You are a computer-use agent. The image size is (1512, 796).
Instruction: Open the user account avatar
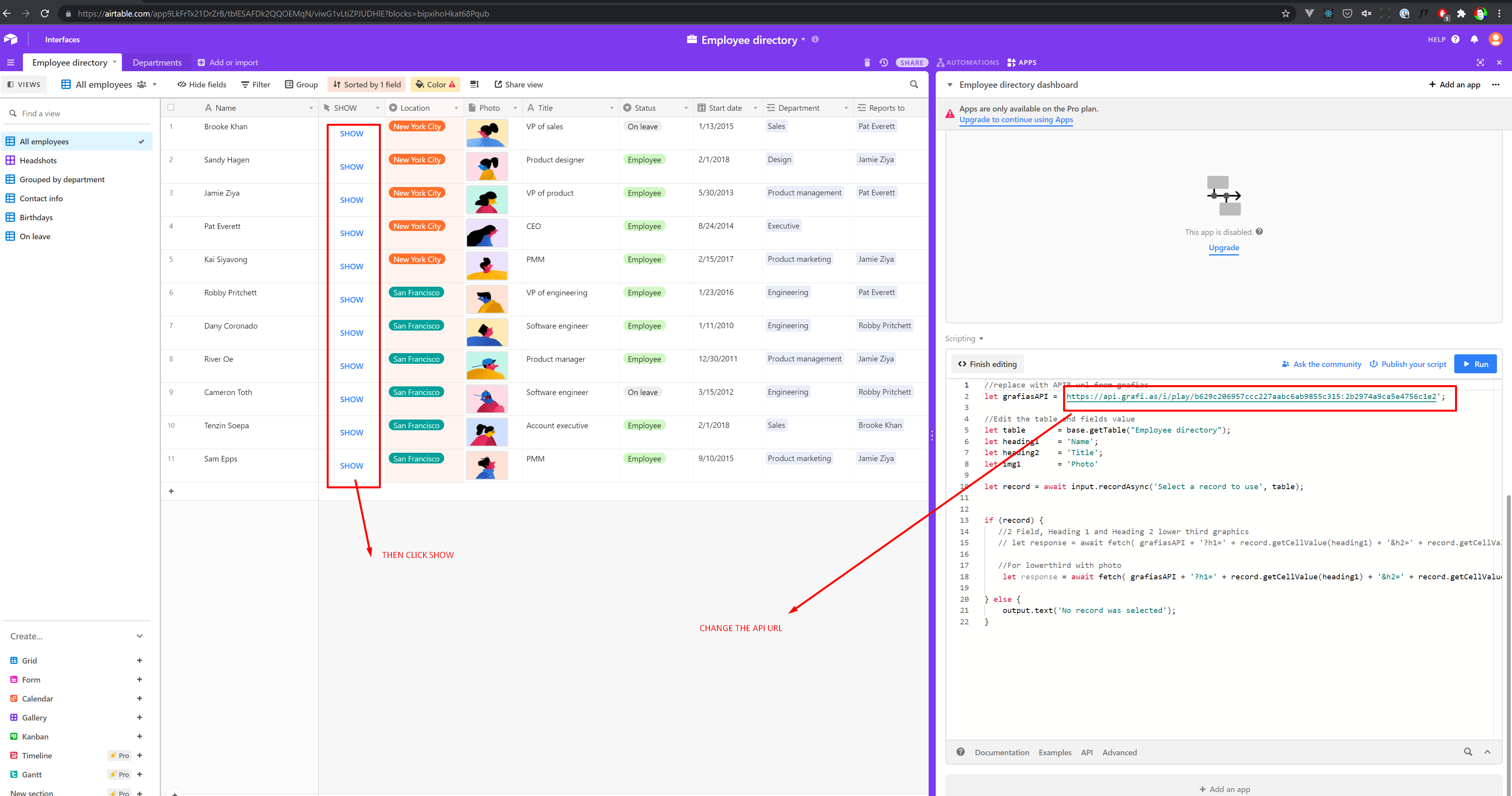(1495, 39)
